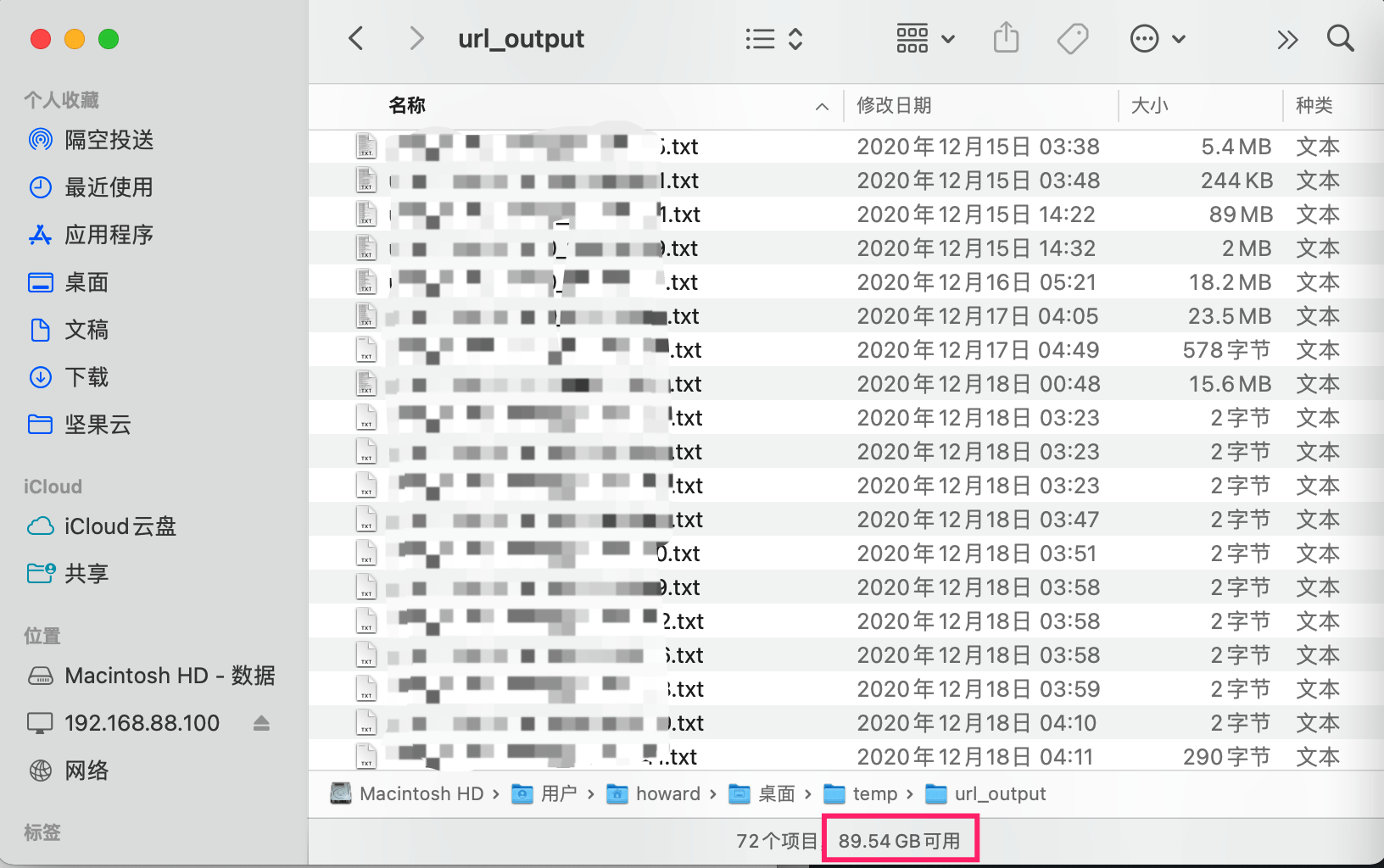Select the 23.5 MB file row
The image size is (1384, 868).
tap(846, 316)
